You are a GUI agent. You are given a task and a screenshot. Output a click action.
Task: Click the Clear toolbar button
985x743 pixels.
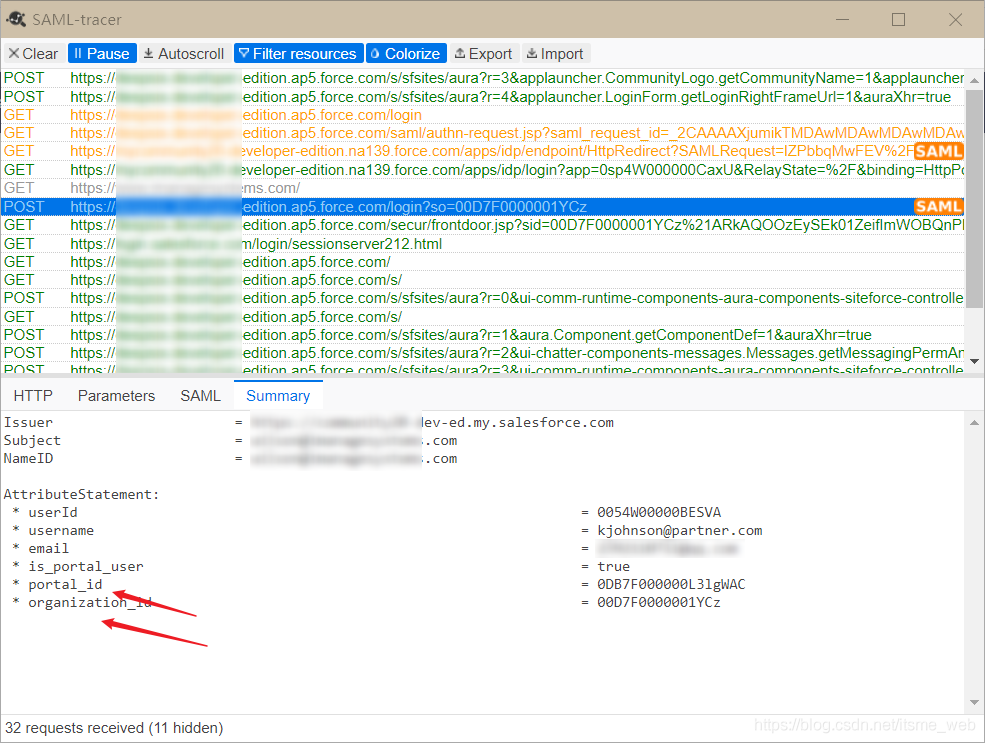pos(33,54)
